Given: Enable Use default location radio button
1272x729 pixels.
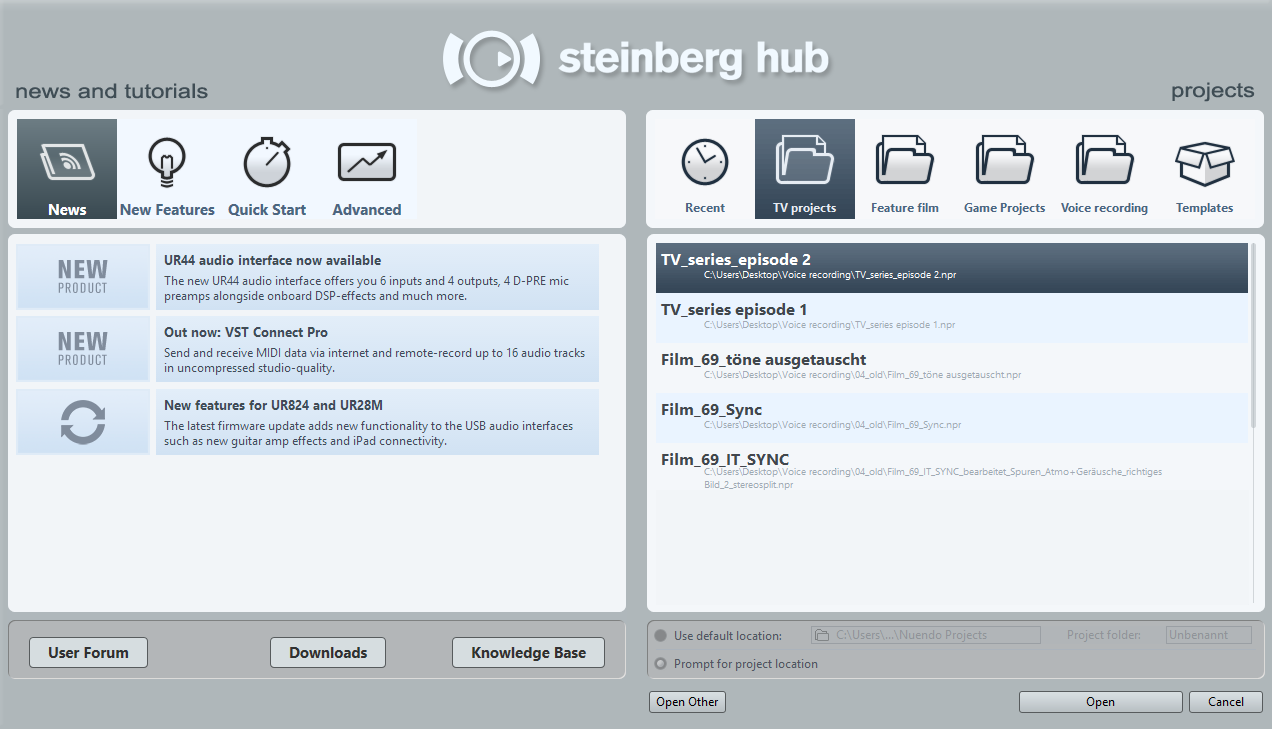Looking at the screenshot, I should [660, 635].
